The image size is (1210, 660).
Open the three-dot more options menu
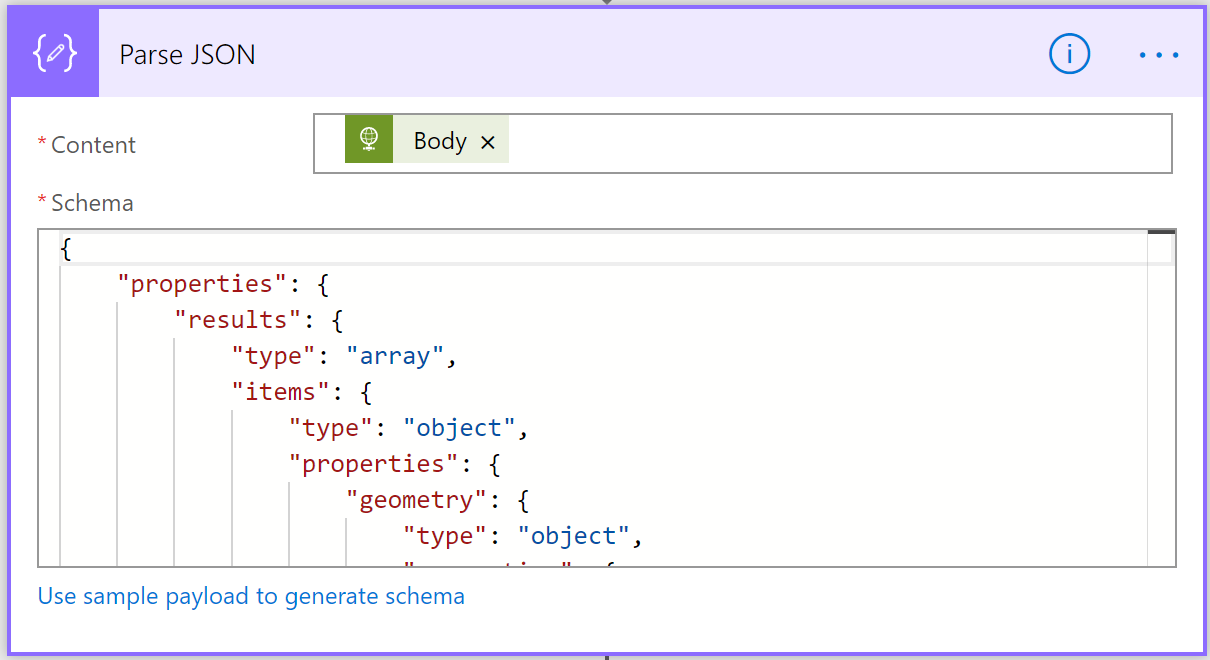(x=1159, y=55)
